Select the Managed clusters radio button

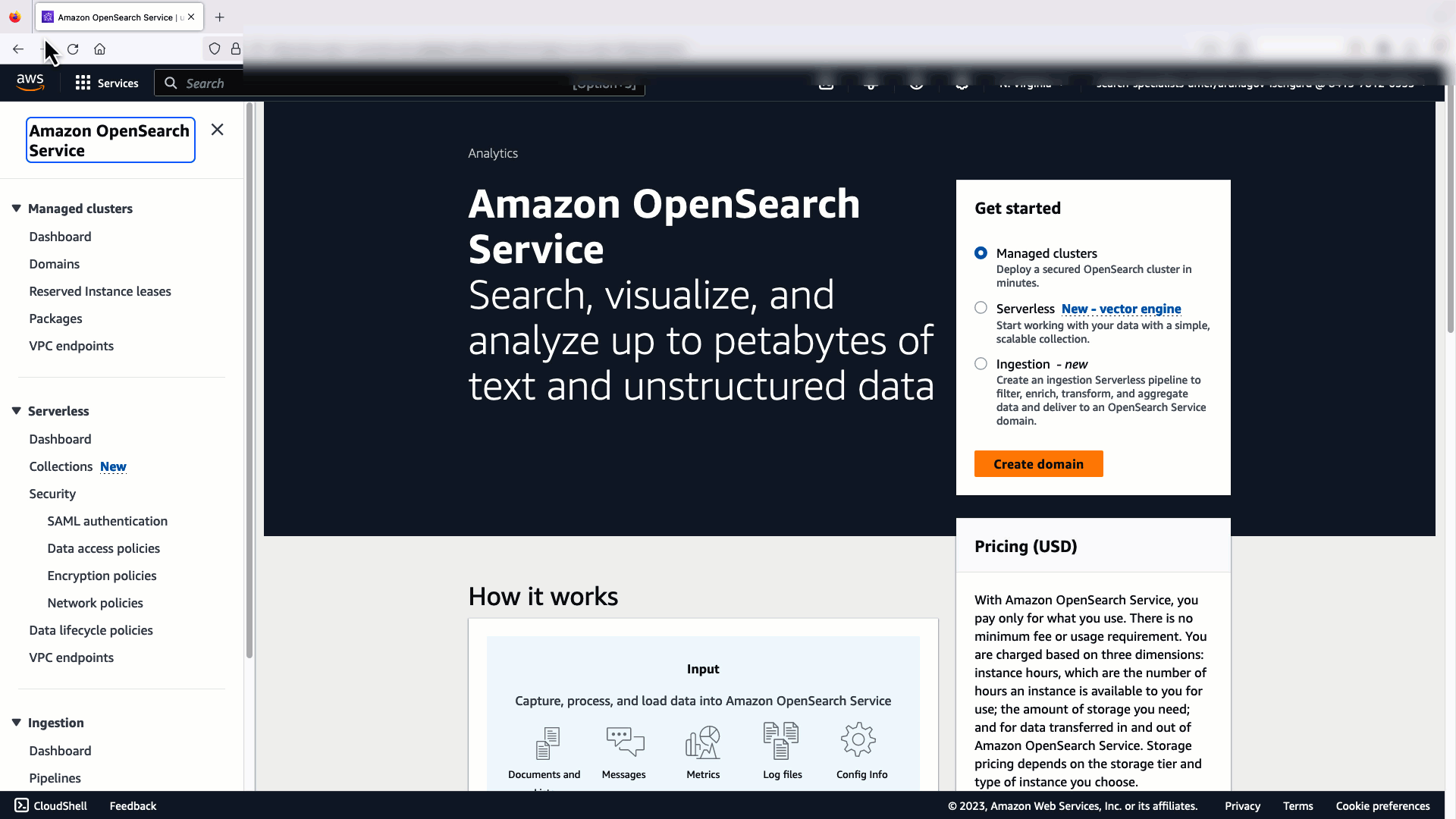pos(981,253)
